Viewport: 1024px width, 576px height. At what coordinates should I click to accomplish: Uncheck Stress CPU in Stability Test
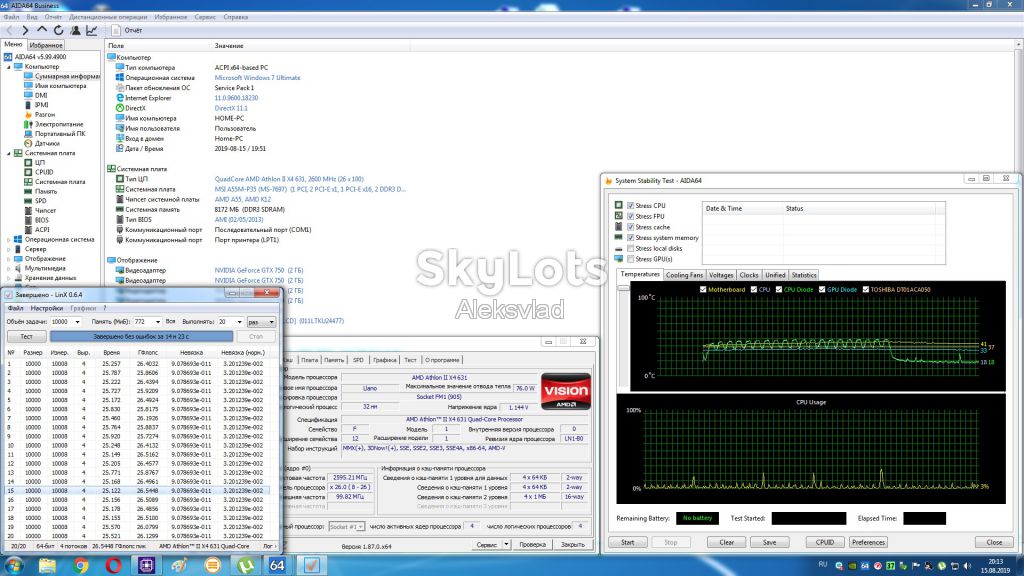coord(630,205)
